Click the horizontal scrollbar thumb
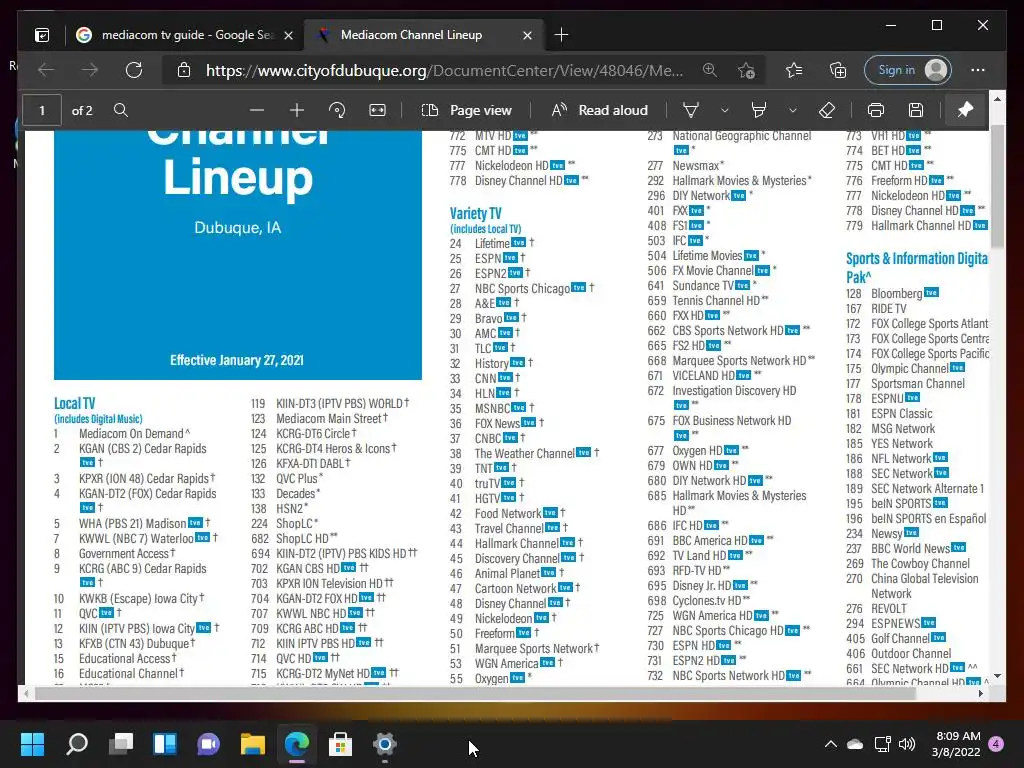Image resolution: width=1024 pixels, height=768 pixels. click(477, 694)
